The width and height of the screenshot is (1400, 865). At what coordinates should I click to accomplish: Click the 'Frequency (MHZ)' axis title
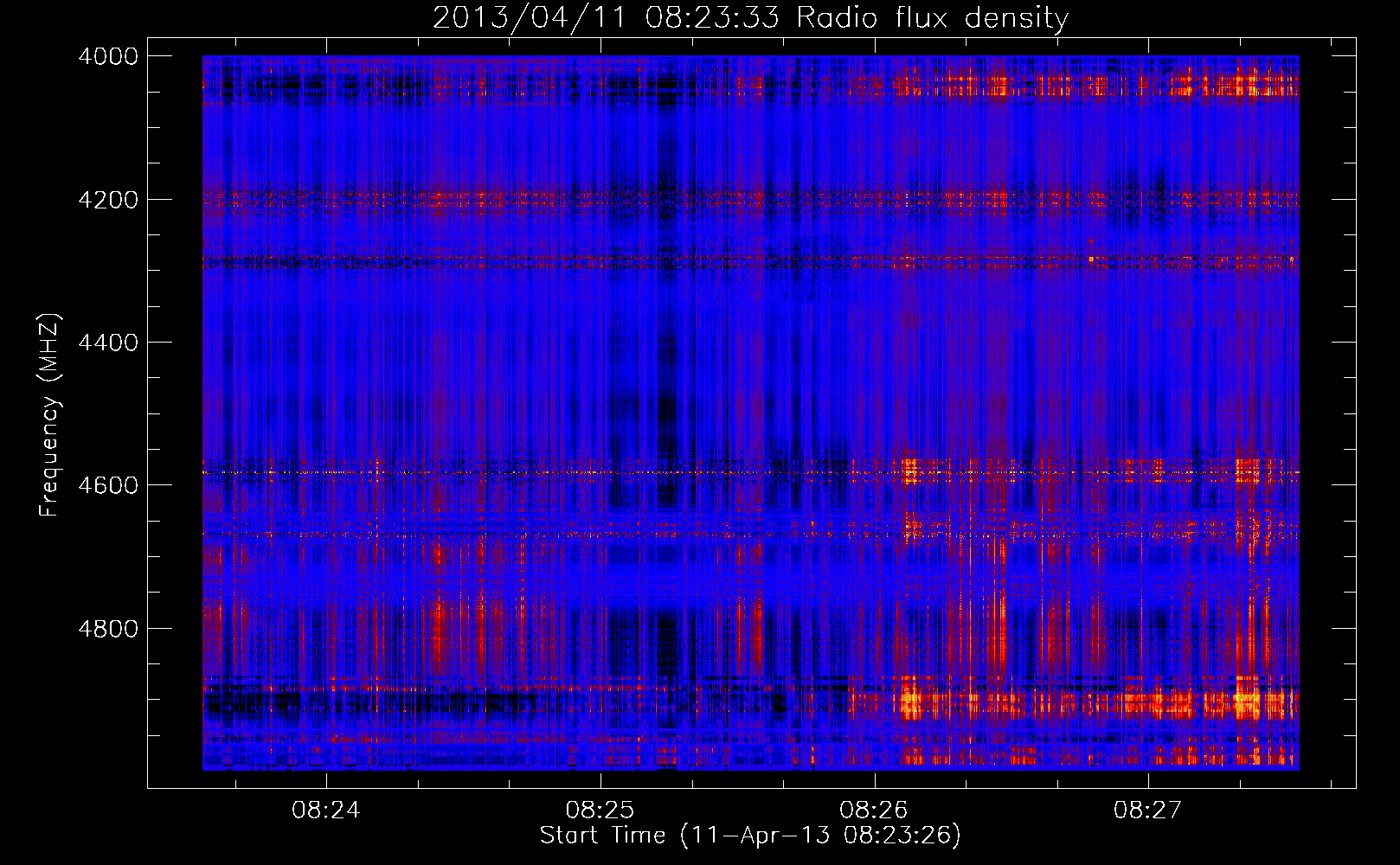(x=49, y=415)
